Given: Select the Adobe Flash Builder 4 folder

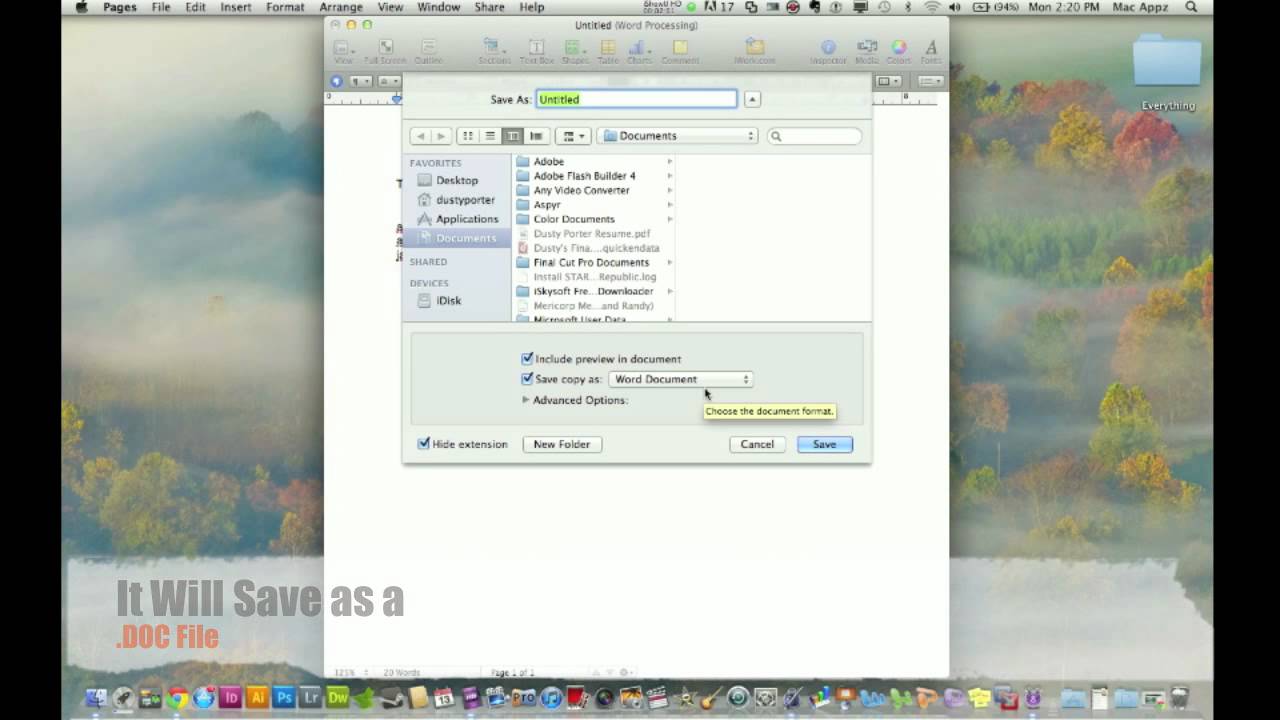Looking at the screenshot, I should pyautogui.click(x=595, y=176).
